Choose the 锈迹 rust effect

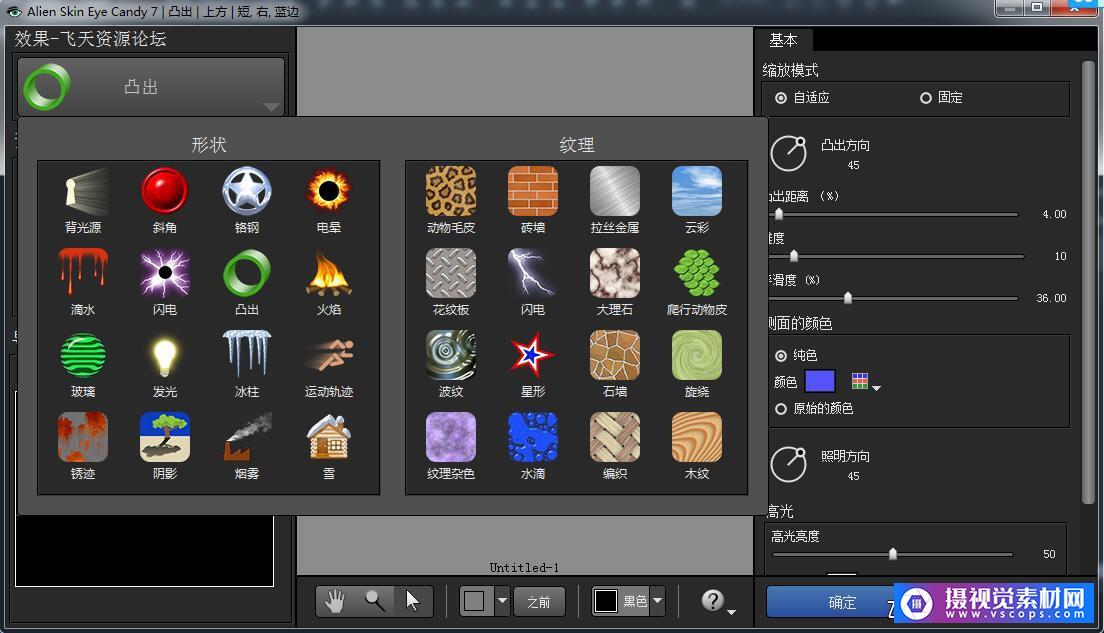tap(83, 446)
